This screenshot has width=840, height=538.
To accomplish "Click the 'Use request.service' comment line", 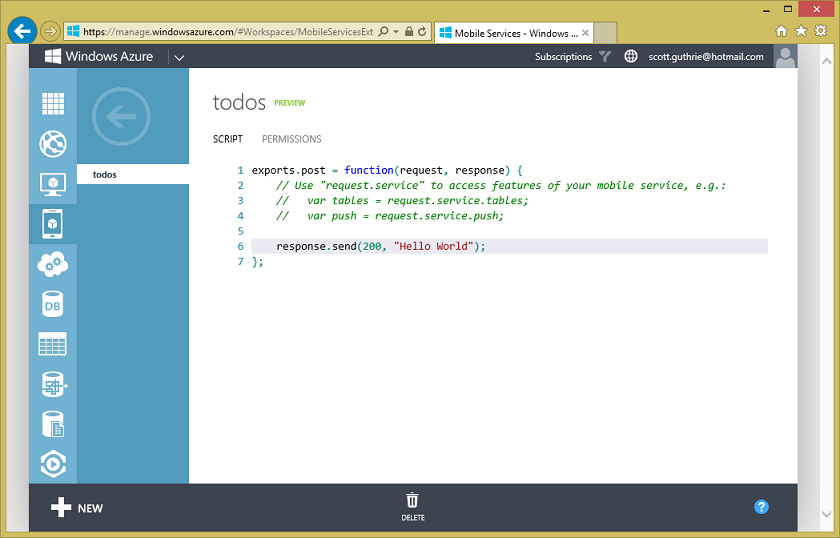I will [x=500, y=185].
